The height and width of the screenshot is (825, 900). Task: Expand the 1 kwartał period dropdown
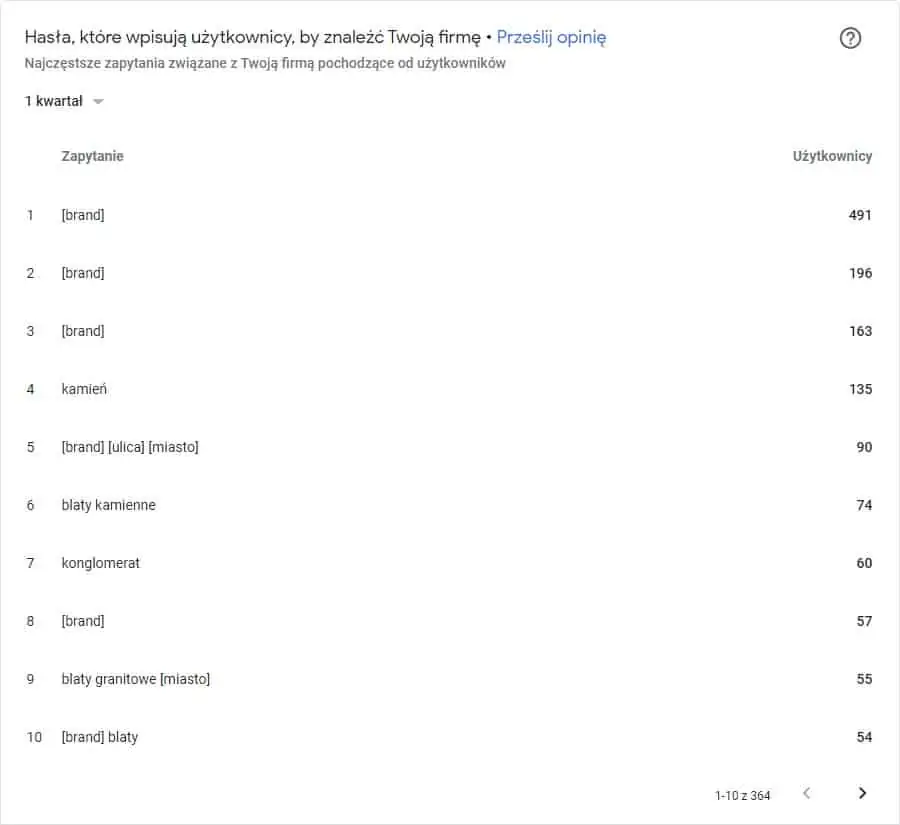click(x=64, y=101)
